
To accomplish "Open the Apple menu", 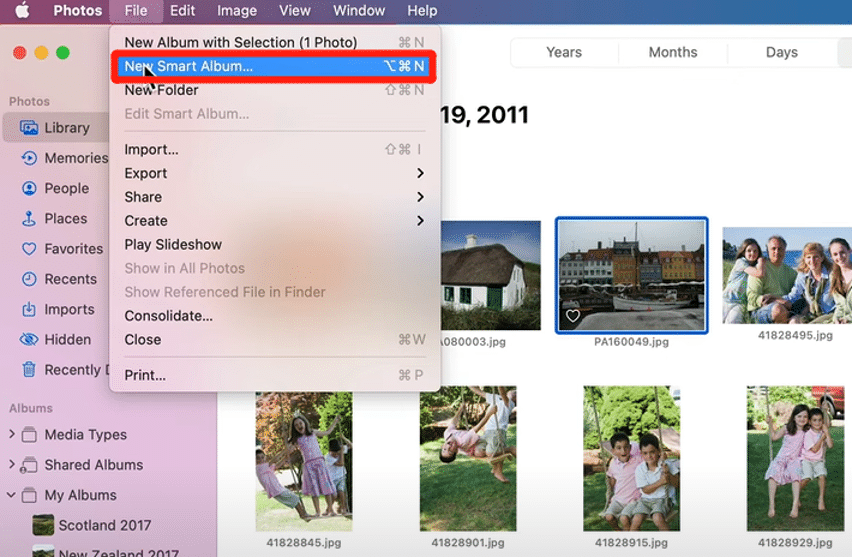I will click(22, 10).
